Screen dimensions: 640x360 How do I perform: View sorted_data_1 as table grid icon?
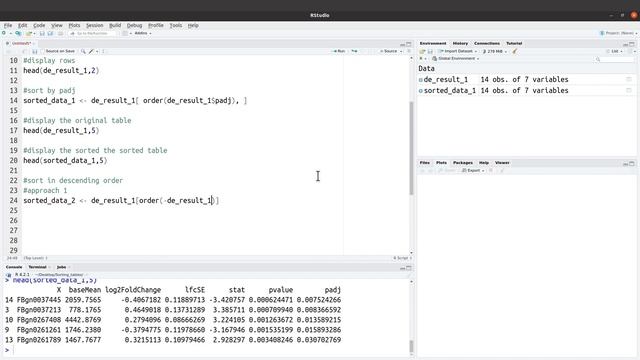[629, 90]
